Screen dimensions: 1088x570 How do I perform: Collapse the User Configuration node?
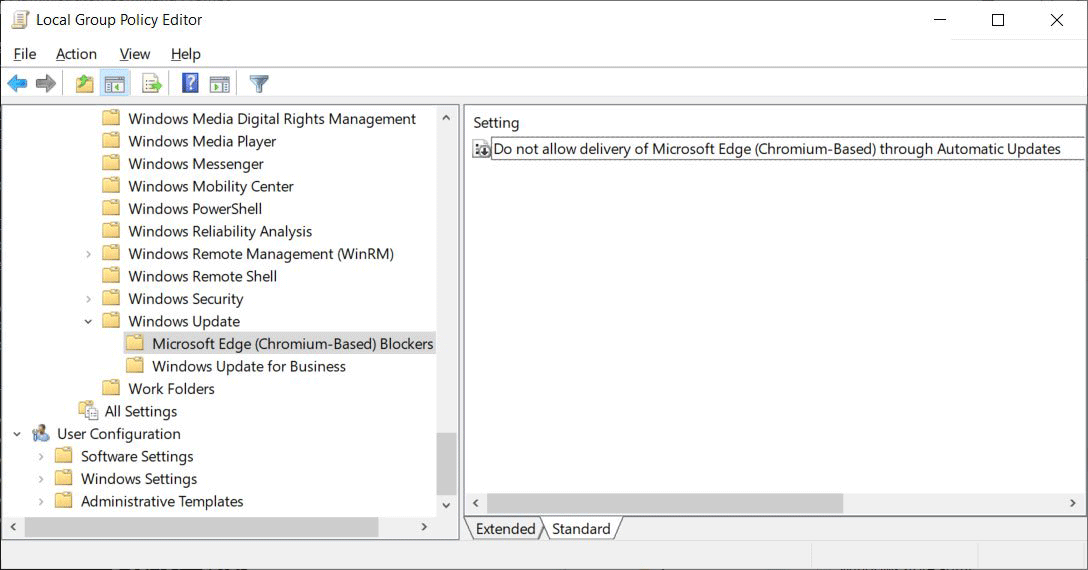tap(17, 434)
